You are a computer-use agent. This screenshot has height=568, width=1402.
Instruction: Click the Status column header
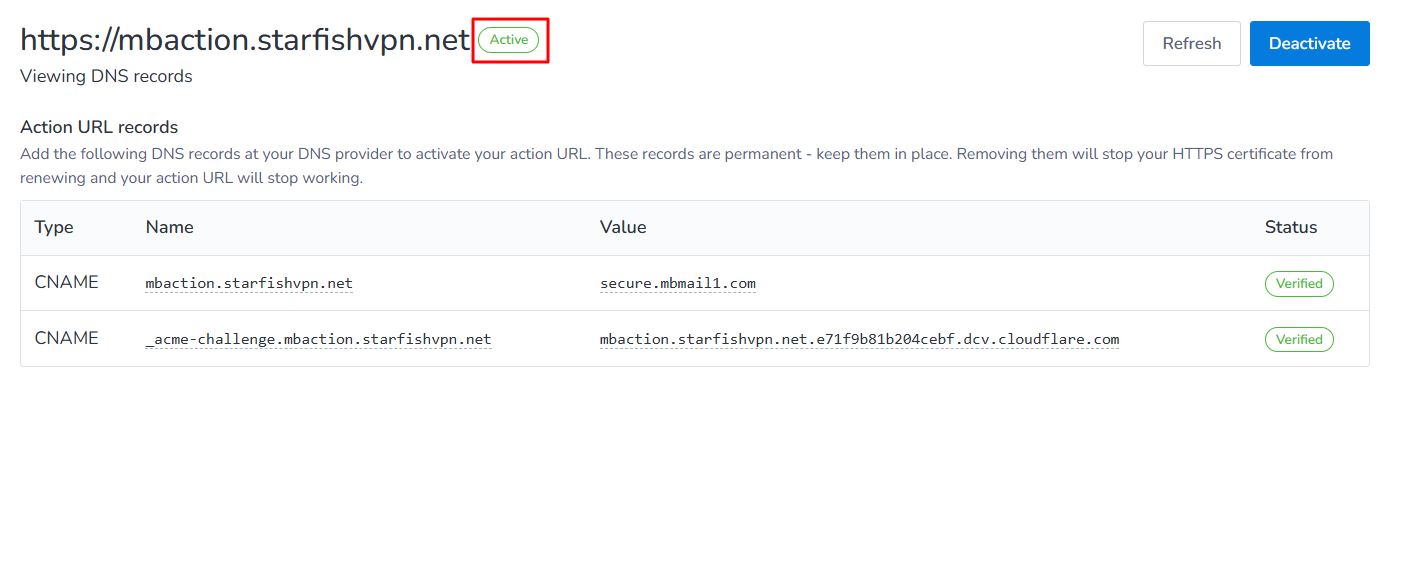click(1291, 227)
